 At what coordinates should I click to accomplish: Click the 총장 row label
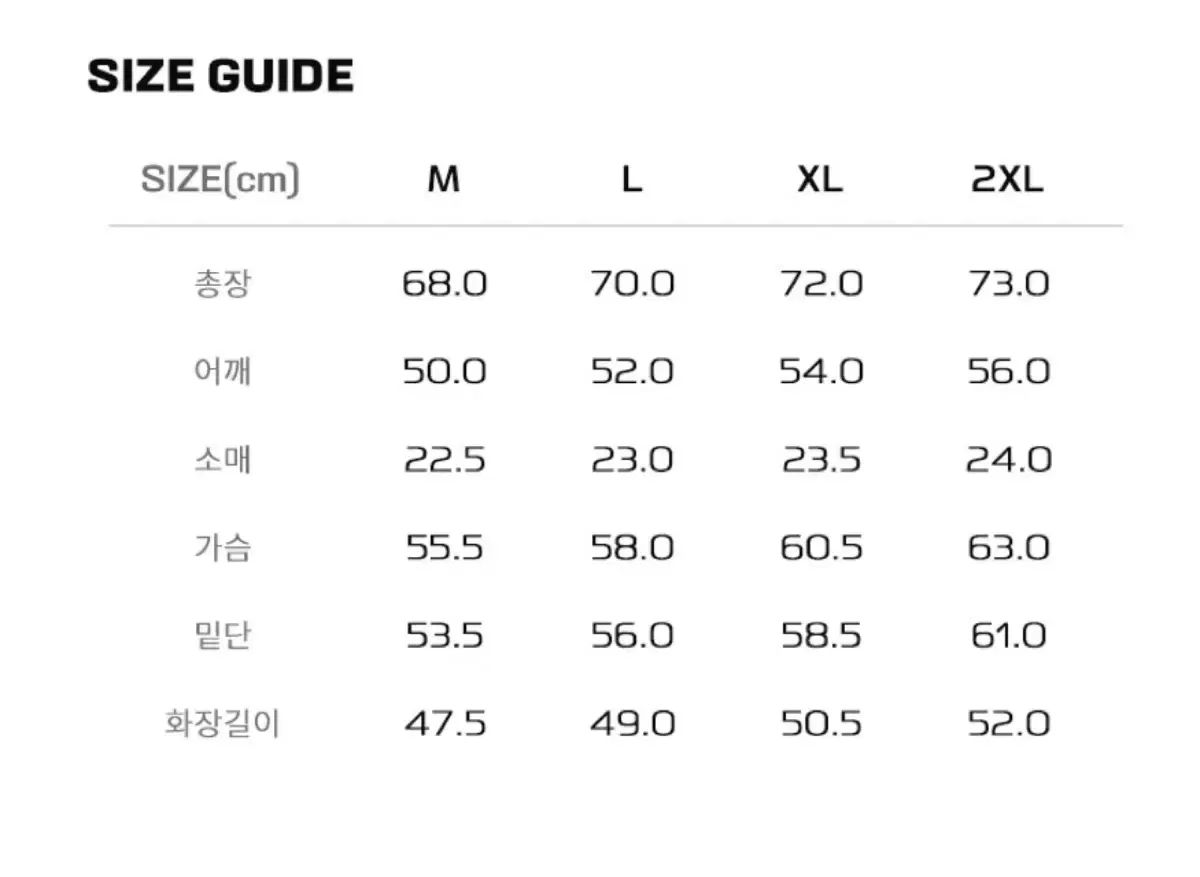(x=222, y=284)
